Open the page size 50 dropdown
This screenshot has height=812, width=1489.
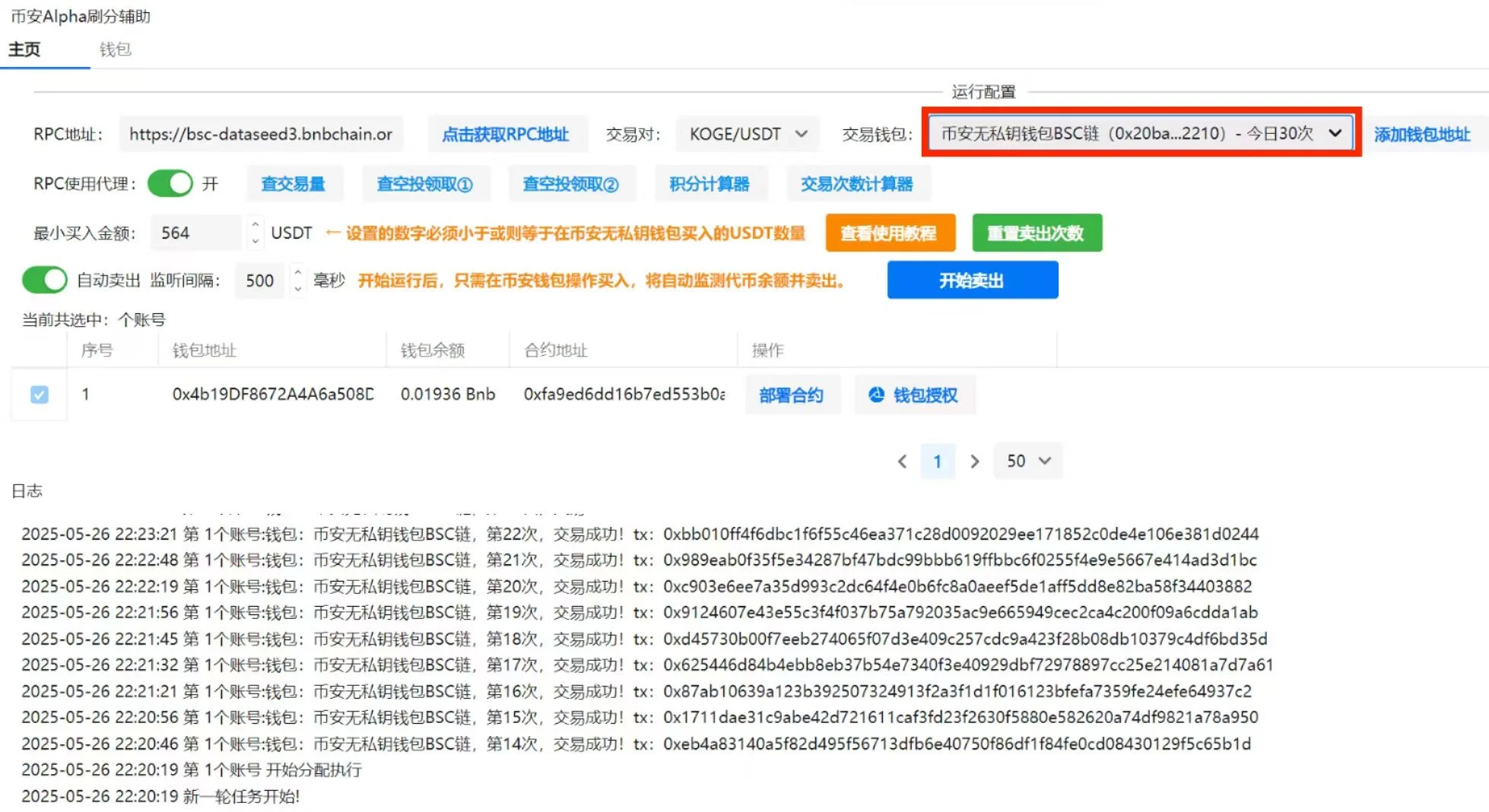click(x=1027, y=461)
